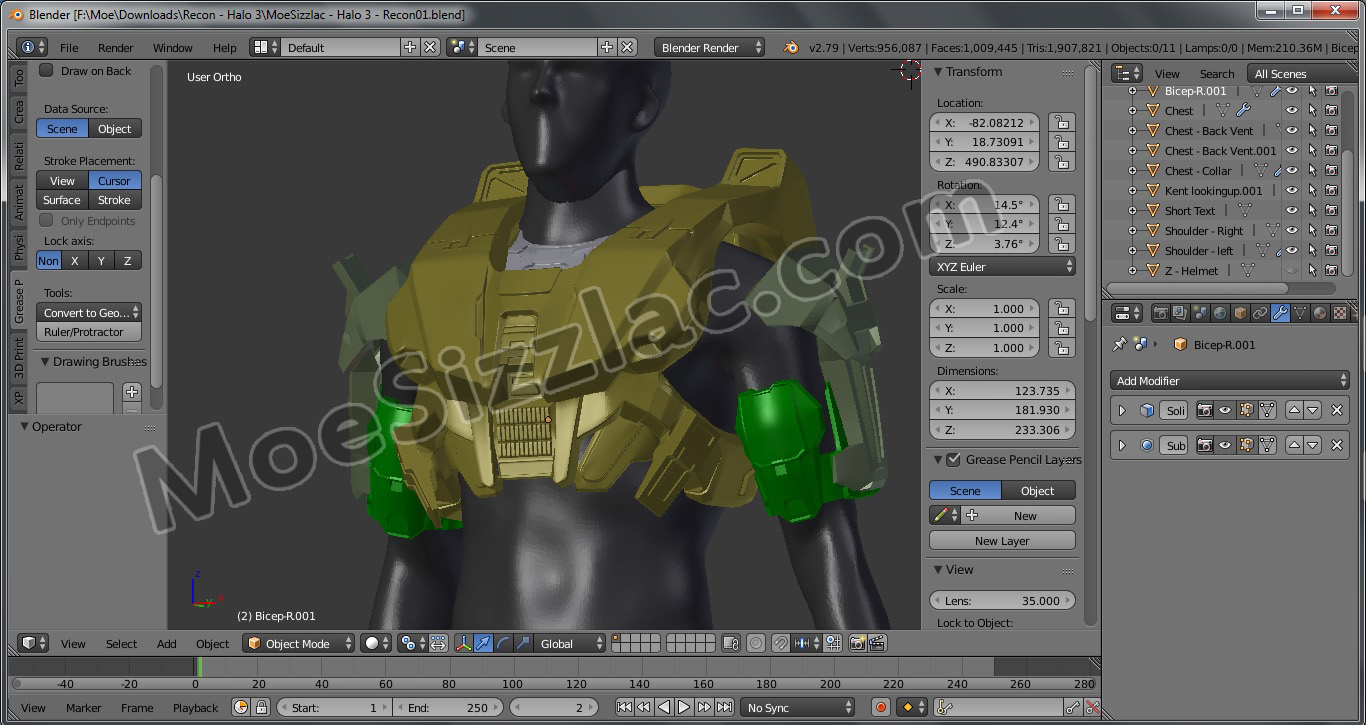Select the rotate manipulator arc icon
The width and height of the screenshot is (1366, 725).
tap(503, 644)
